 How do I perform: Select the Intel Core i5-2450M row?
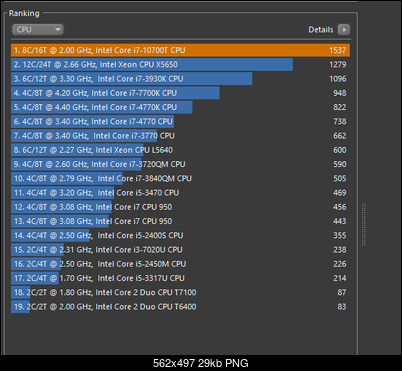(x=180, y=264)
